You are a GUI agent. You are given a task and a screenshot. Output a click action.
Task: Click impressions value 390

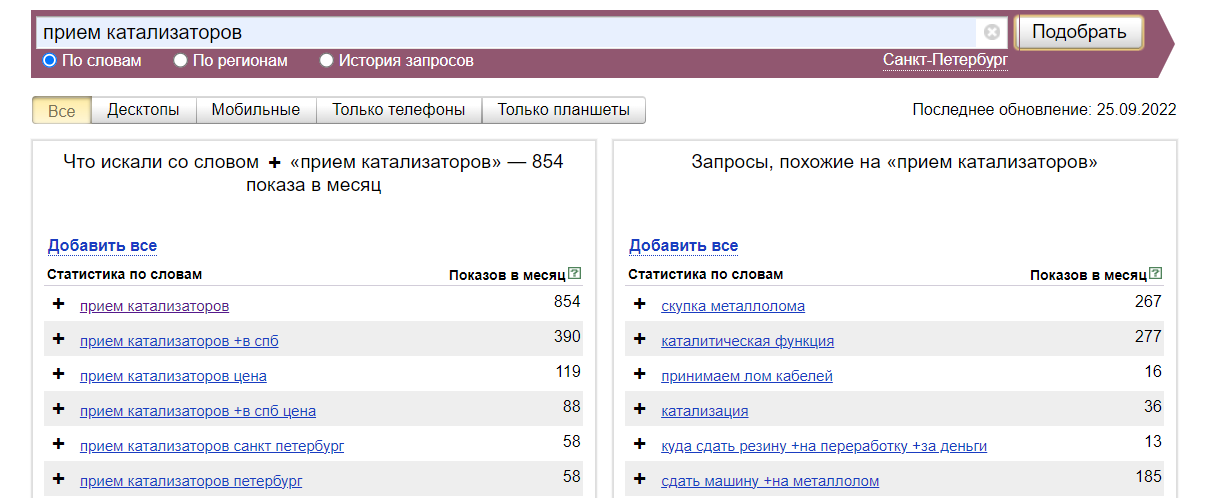coord(567,337)
